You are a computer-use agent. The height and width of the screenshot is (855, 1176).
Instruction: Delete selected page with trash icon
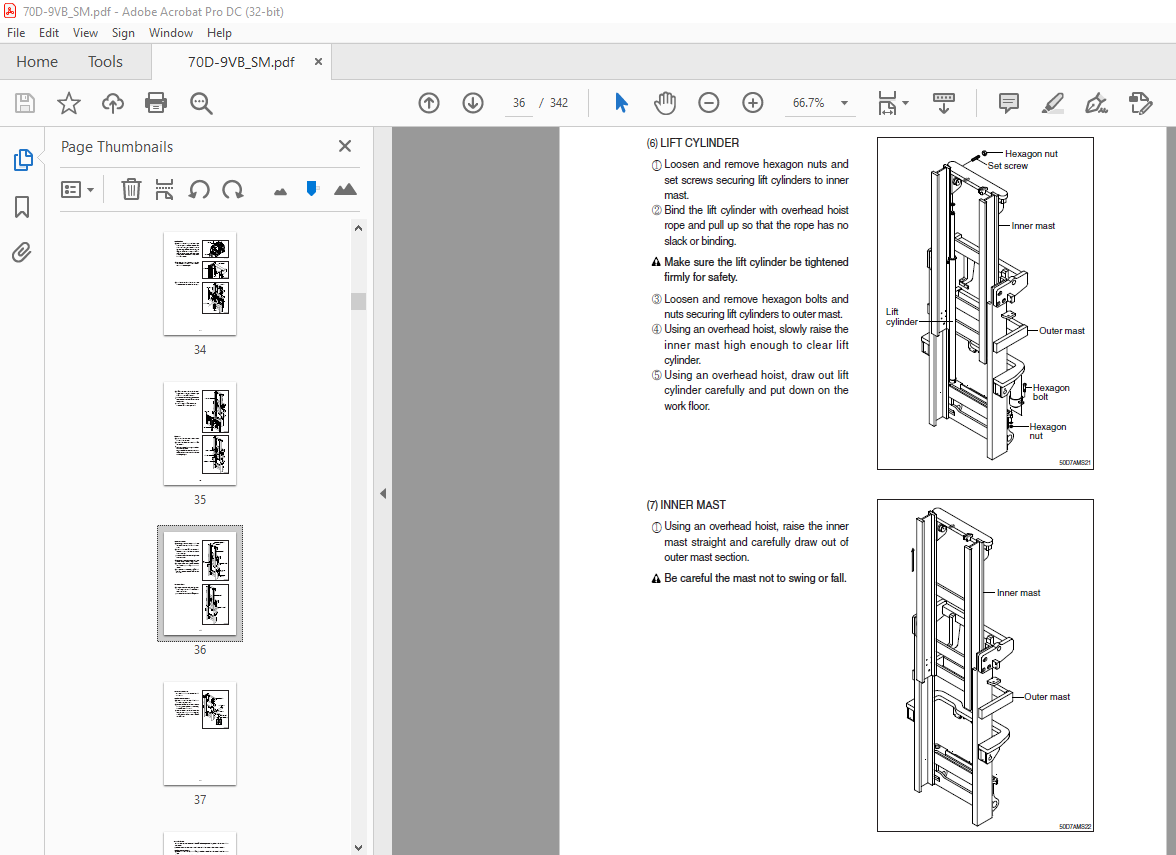click(x=131, y=190)
